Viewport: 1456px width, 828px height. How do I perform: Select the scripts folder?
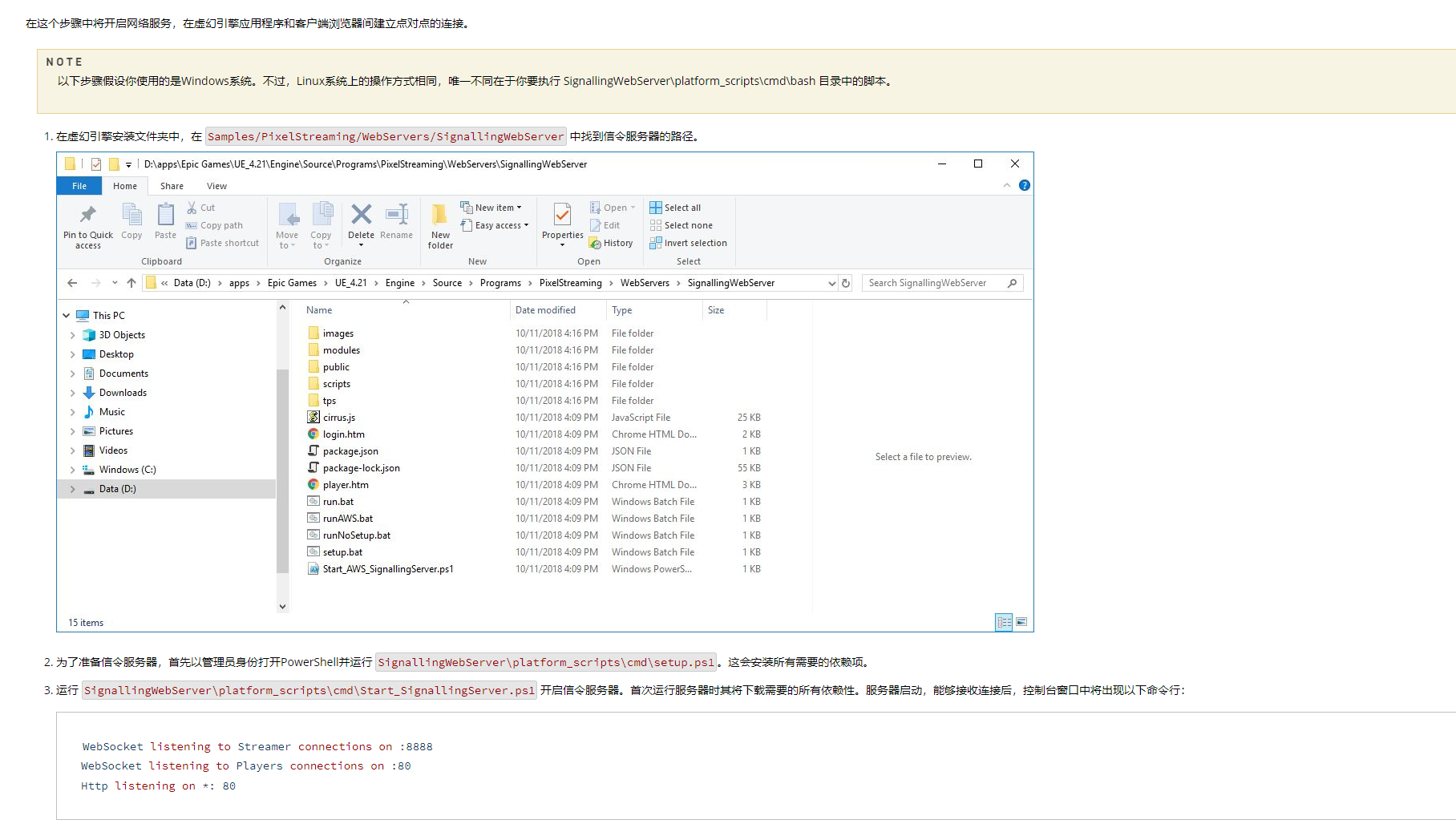(337, 384)
